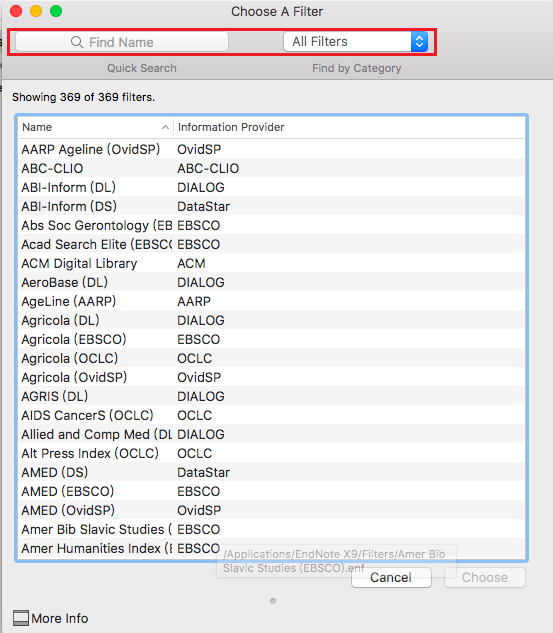
Task: Select ABI-Inform (DS) filter
Action: [x=271, y=206]
